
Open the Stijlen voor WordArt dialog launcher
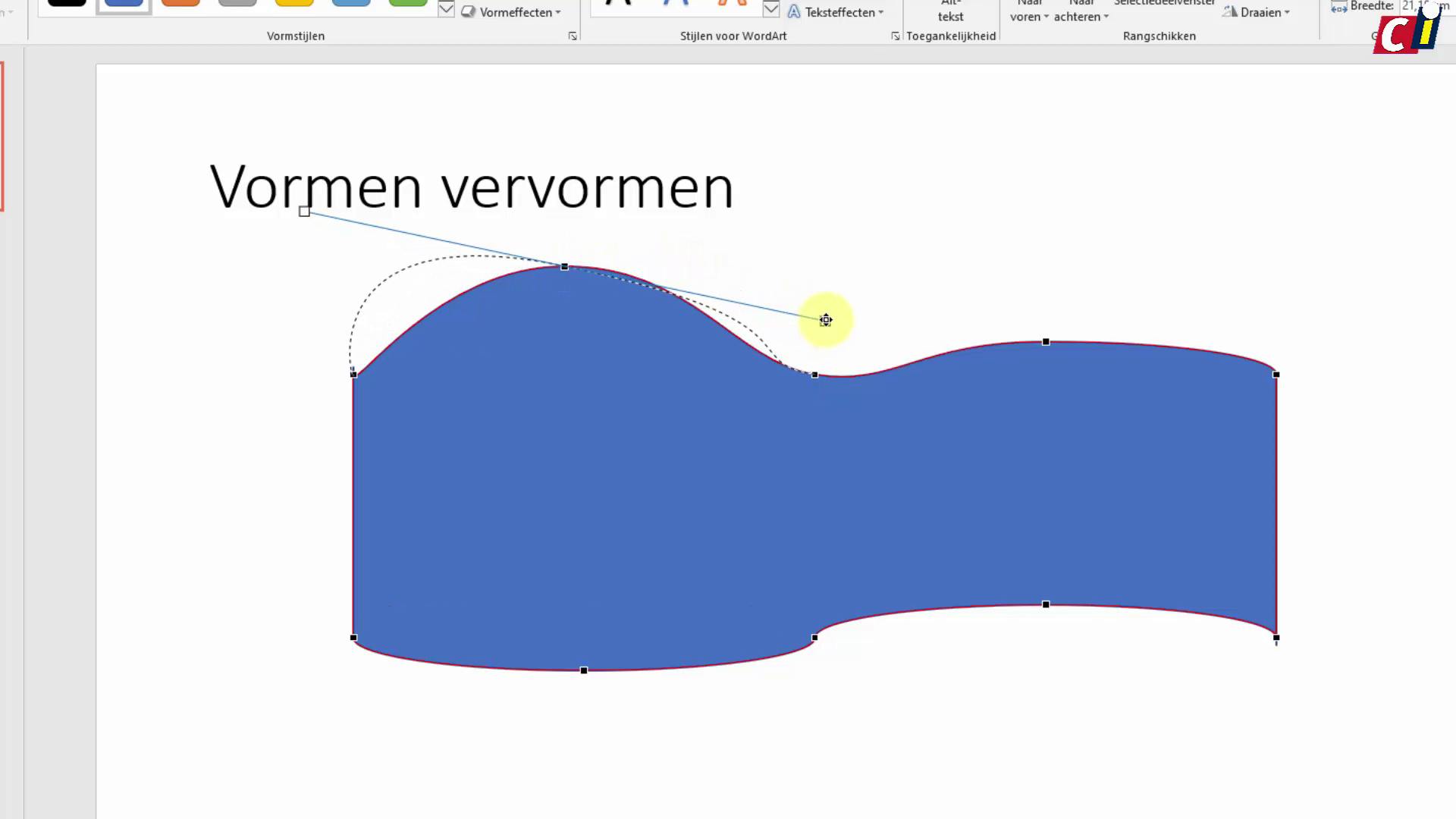[896, 36]
